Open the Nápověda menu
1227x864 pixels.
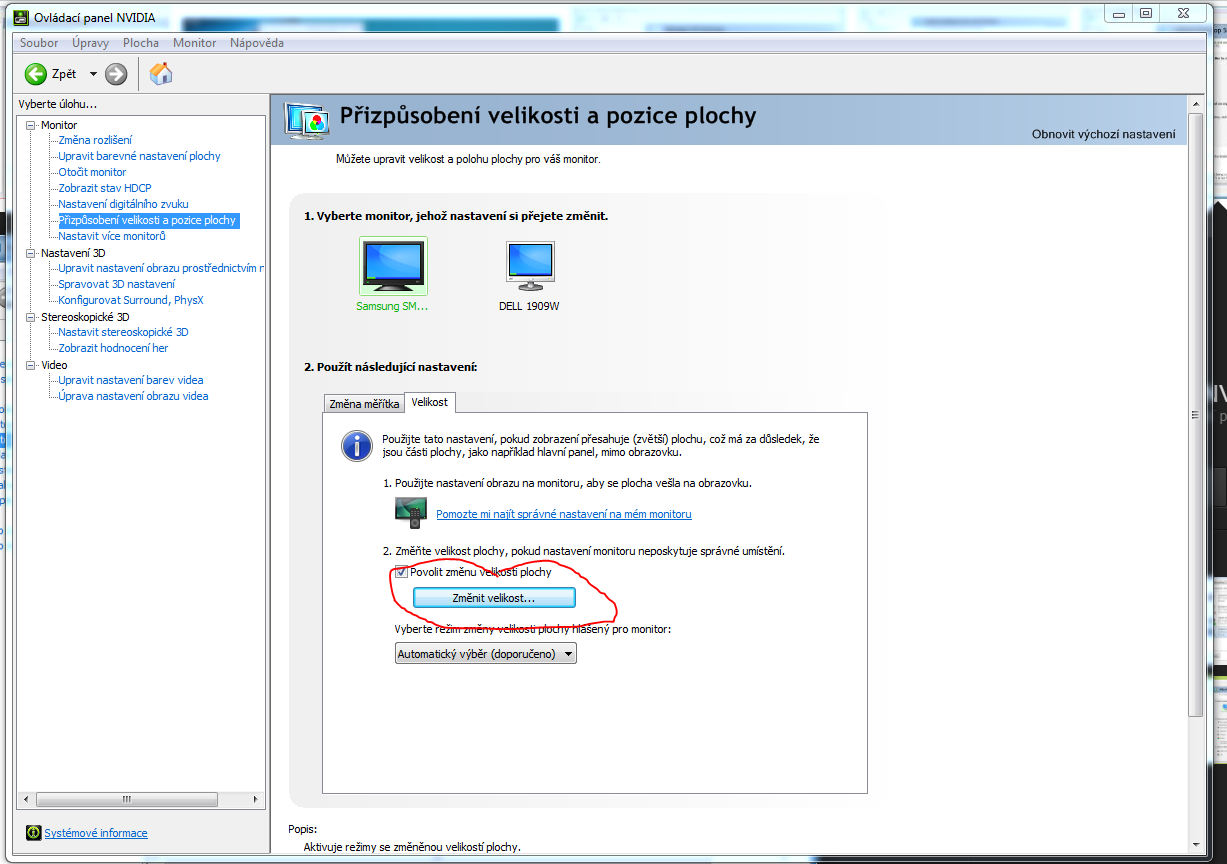tap(256, 43)
